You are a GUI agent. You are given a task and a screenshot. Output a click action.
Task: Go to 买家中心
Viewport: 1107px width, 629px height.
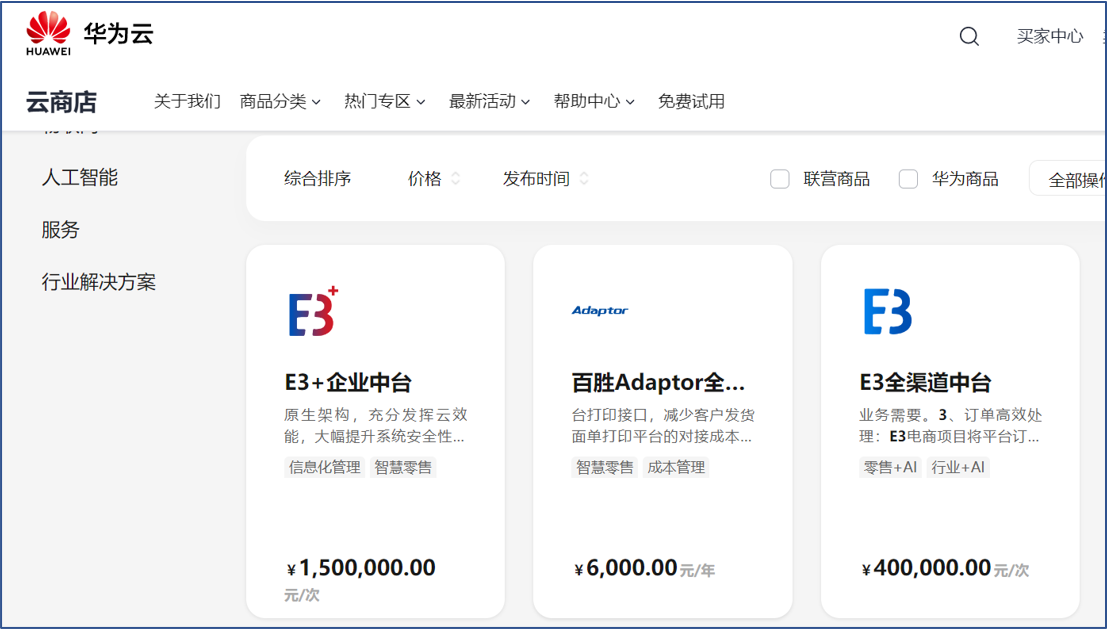[1050, 37]
